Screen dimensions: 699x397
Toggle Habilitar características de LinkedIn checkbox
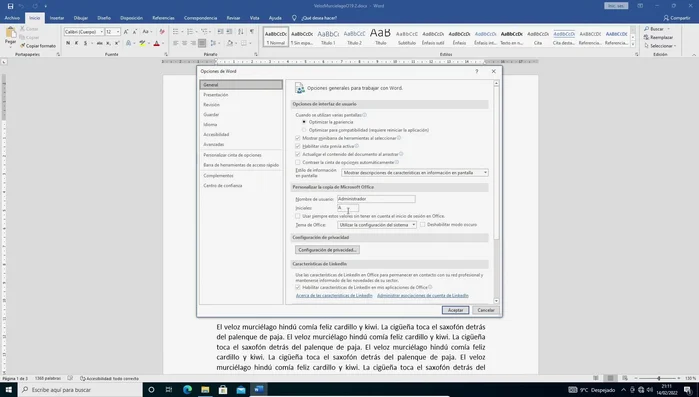(x=298, y=287)
